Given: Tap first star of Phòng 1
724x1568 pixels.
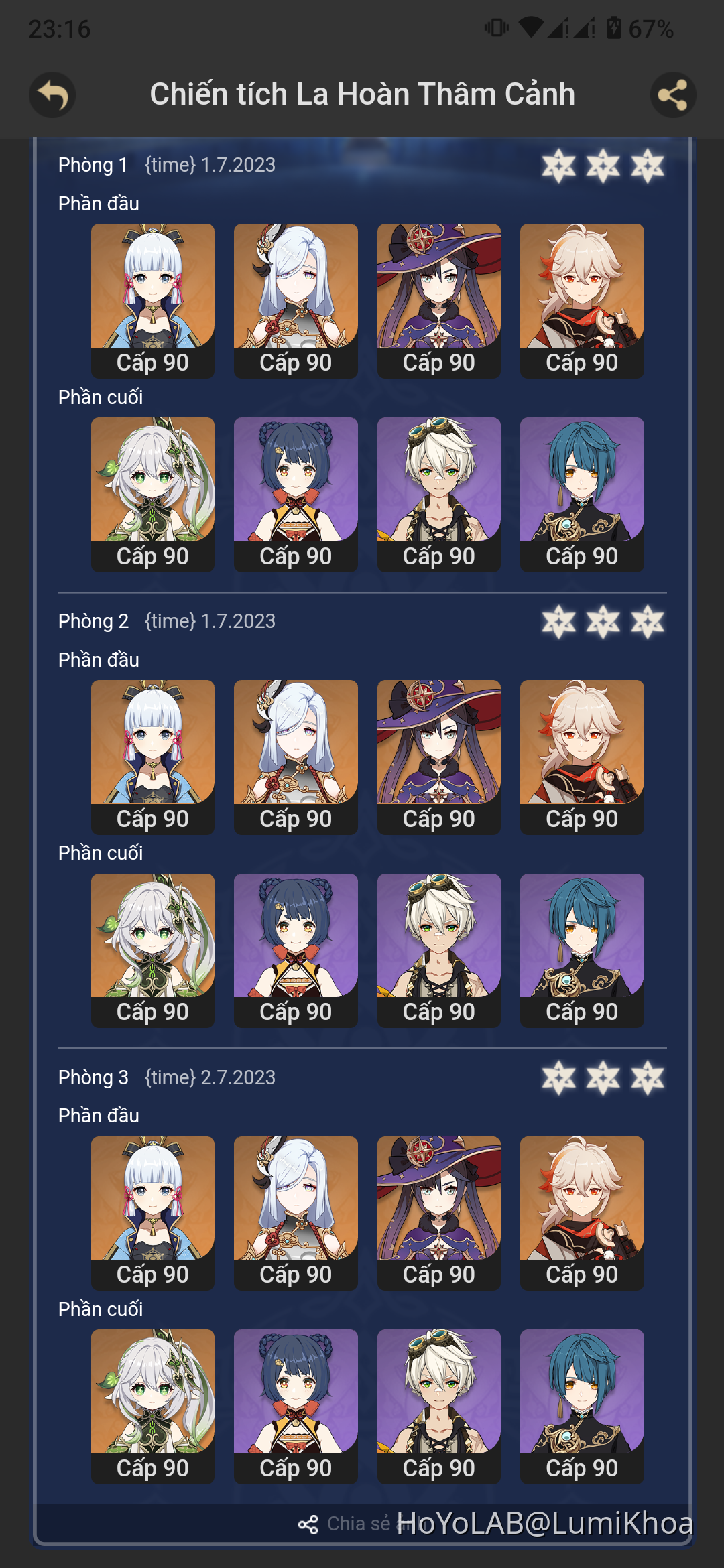Looking at the screenshot, I should pyautogui.click(x=558, y=166).
